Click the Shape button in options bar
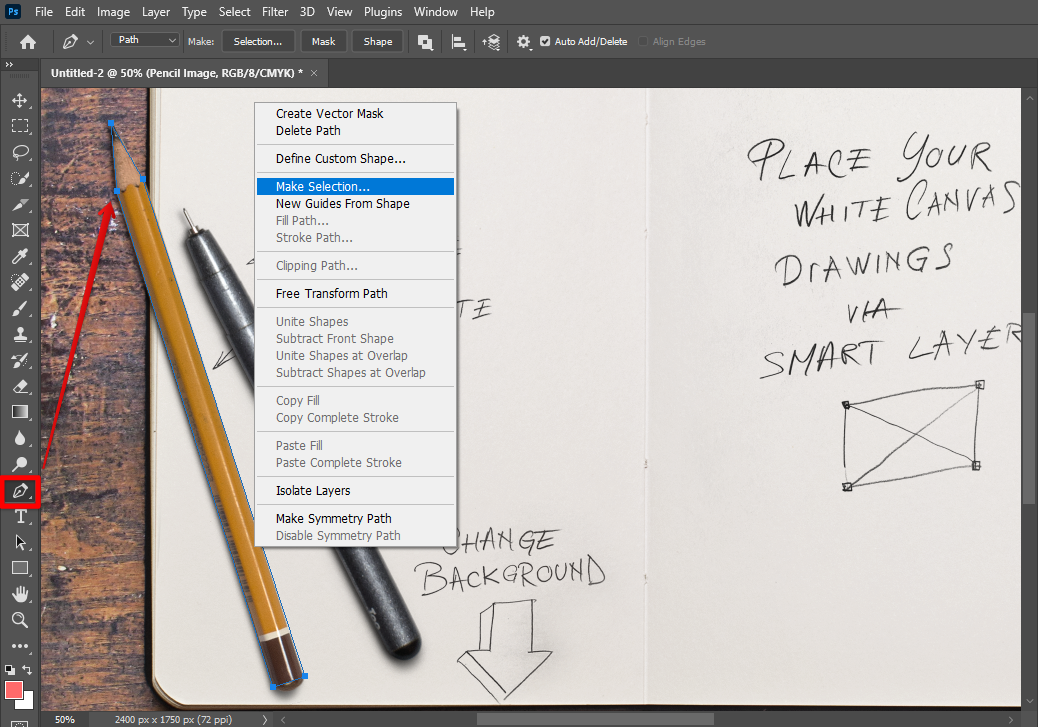This screenshot has height=727, width=1038. [377, 42]
